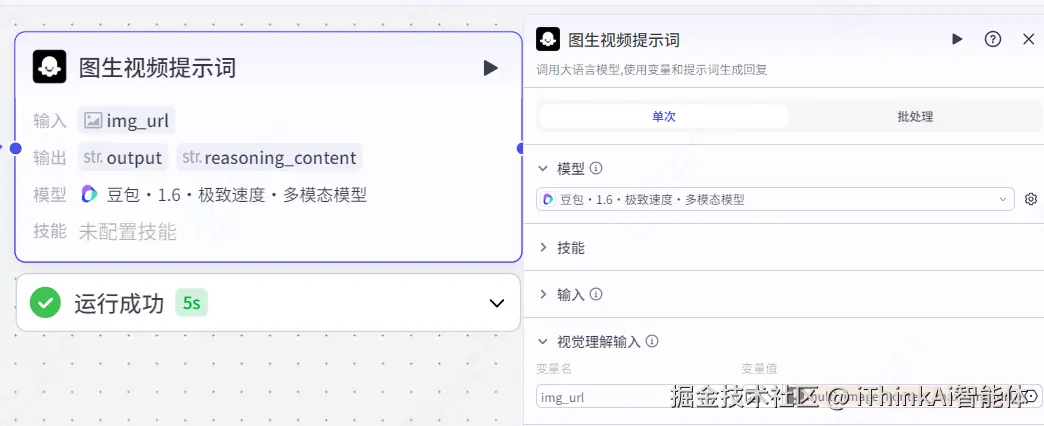Click the img_url input tag on node card
The image size is (1044, 426).
[127, 121]
